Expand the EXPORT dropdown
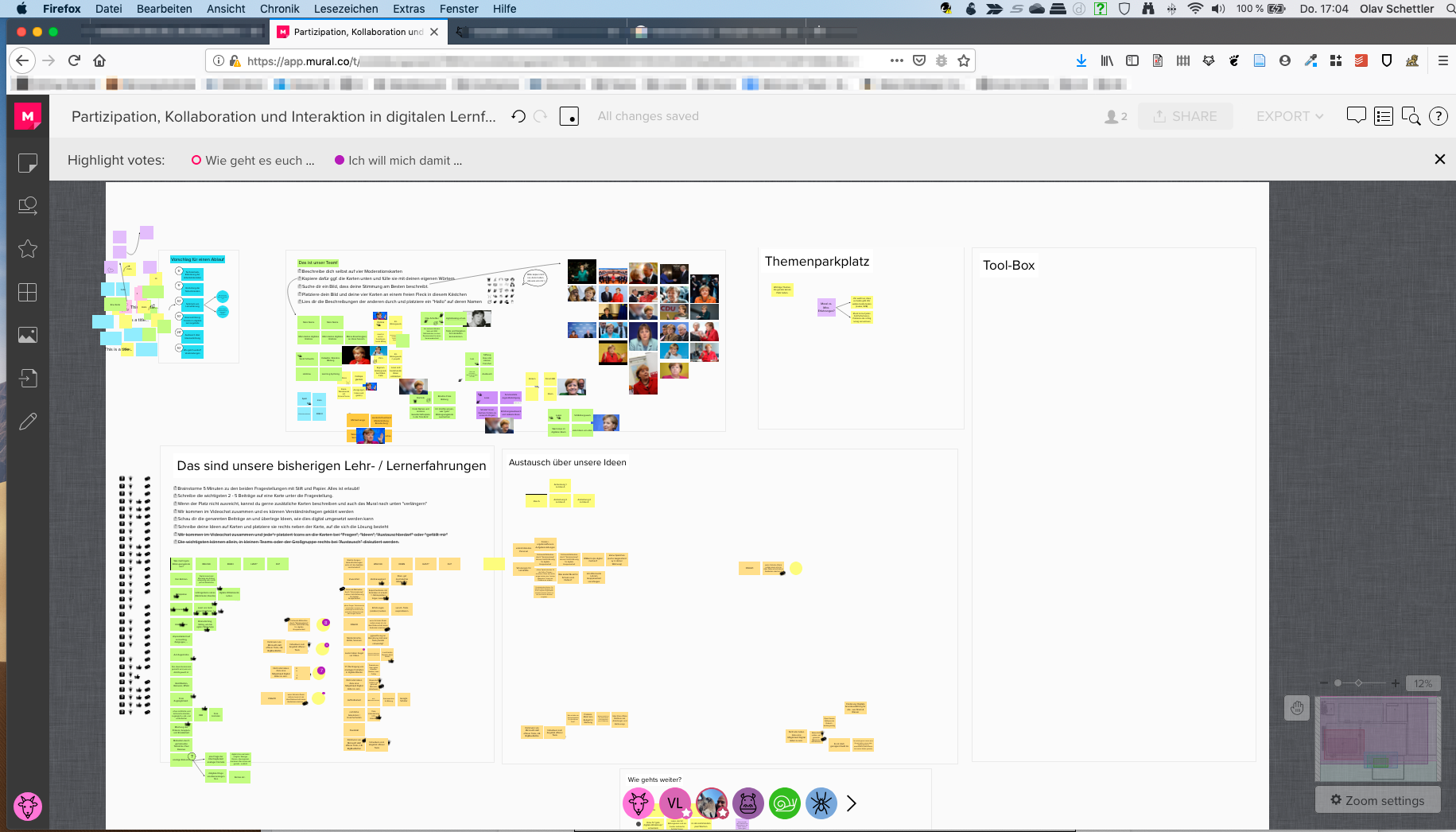1456x832 pixels. 1289,116
